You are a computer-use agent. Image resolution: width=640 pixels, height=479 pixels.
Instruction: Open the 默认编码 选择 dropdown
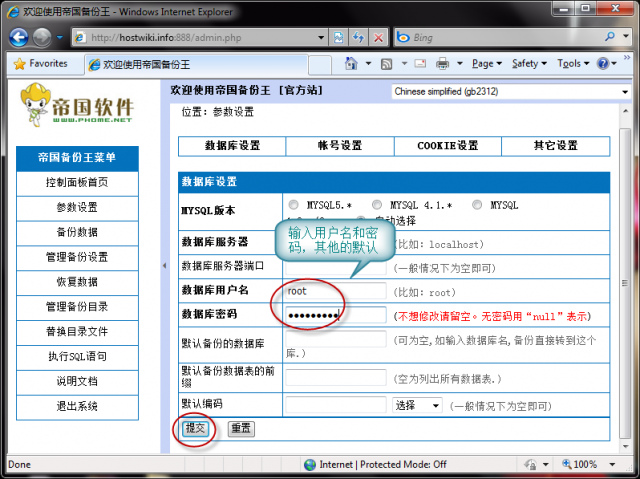pos(417,405)
